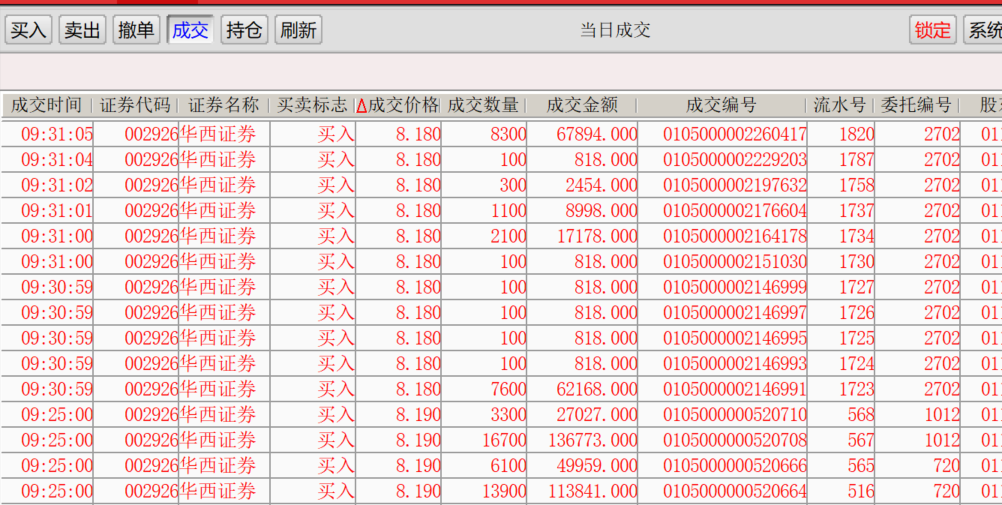Viewport: 1002px width, 505px height.
Task: Click trade number 0105000002260417
Action: (x=735, y=134)
